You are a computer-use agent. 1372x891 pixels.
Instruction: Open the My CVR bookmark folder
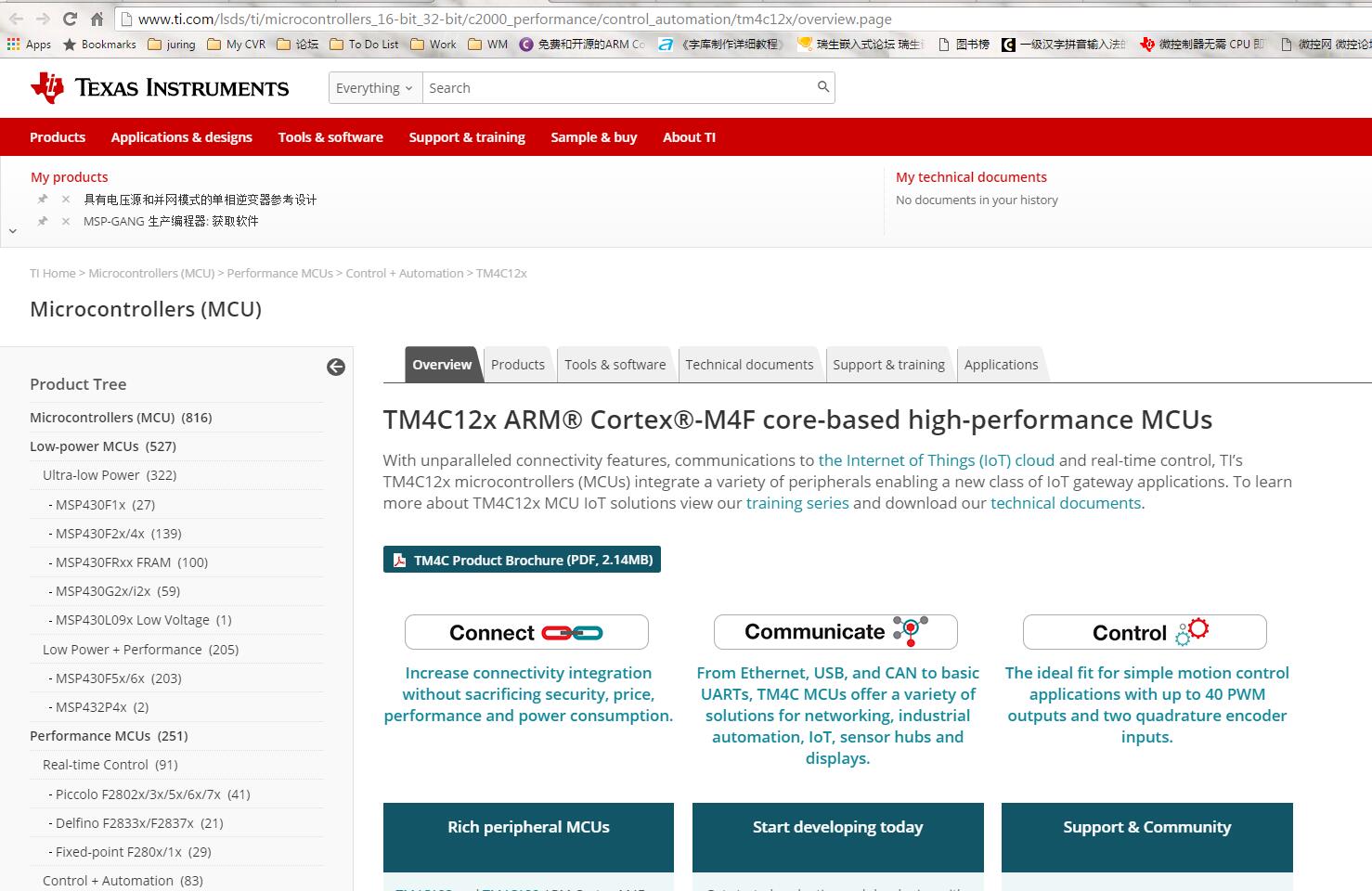pyautogui.click(x=237, y=44)
